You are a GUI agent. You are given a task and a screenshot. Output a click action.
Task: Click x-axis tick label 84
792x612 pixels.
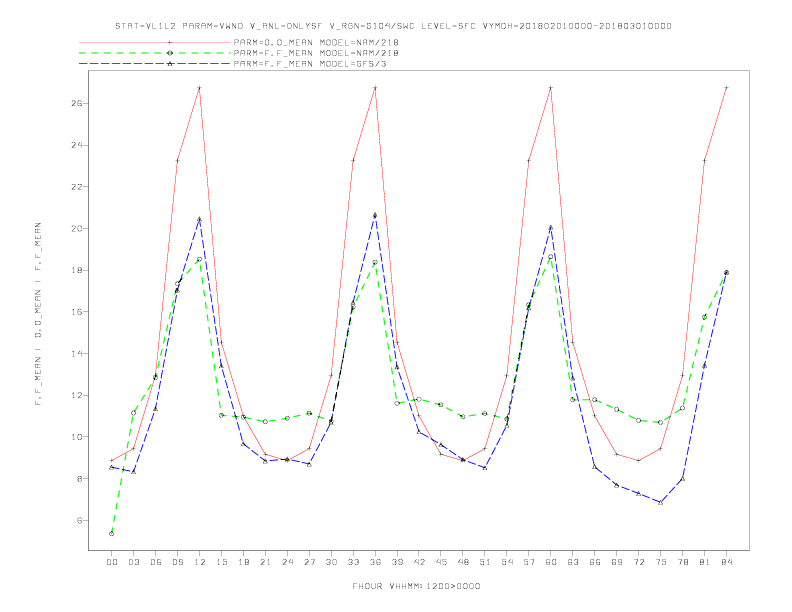pyautogui.click(x=726, y=562)
